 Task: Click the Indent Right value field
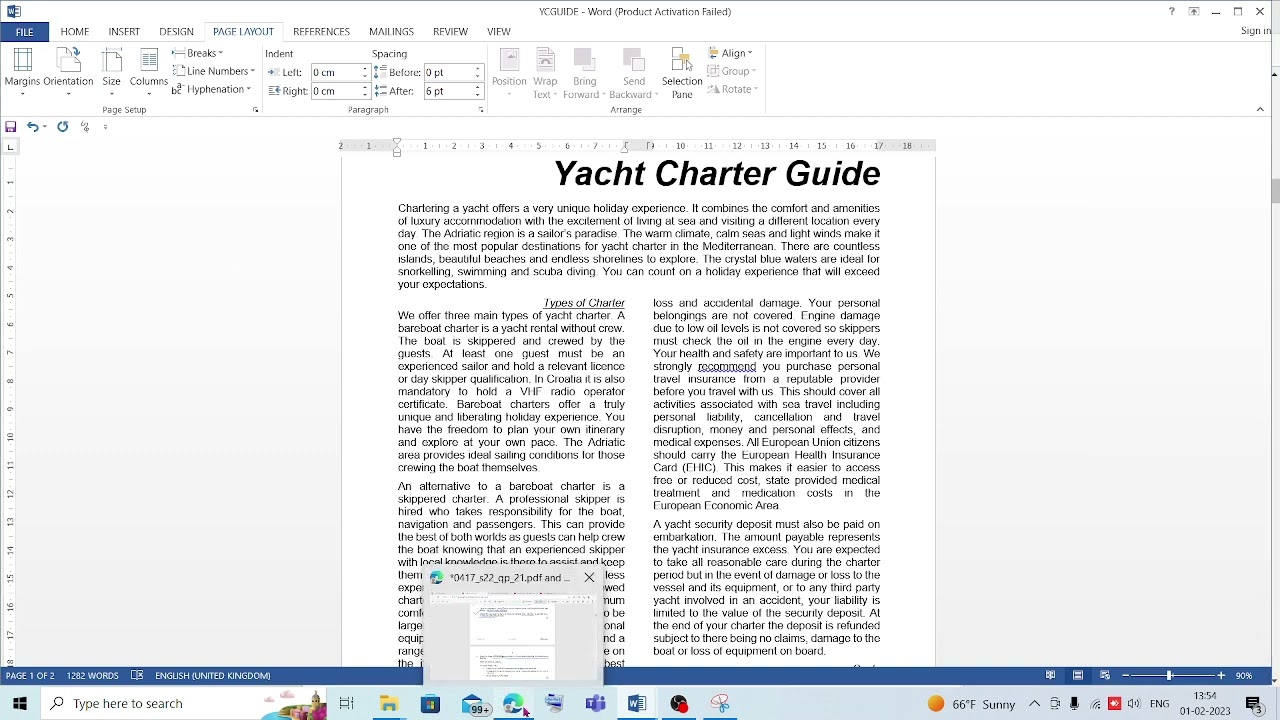335,91
